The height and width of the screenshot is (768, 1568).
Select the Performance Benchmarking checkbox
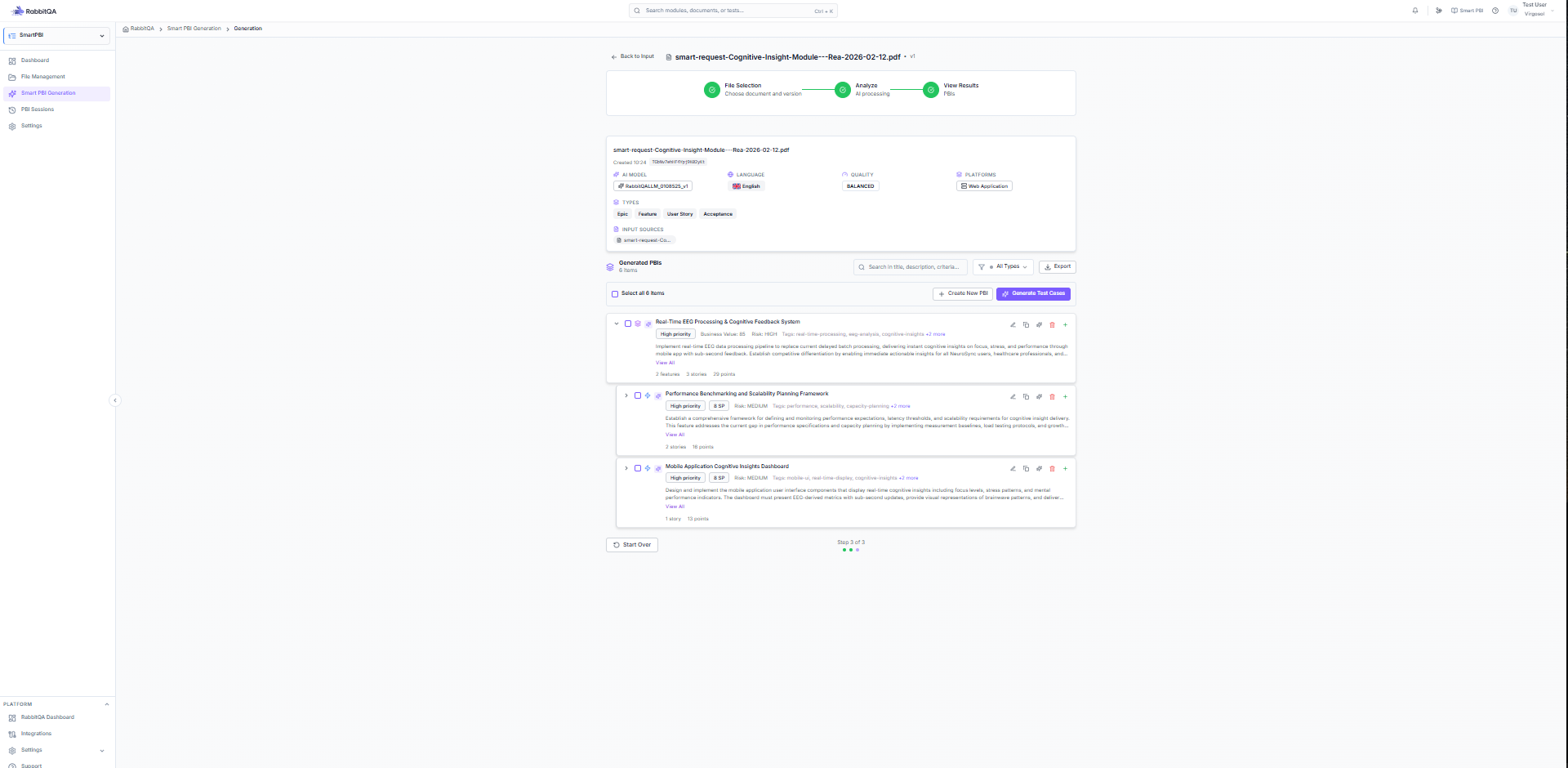[x=638, y=395]
